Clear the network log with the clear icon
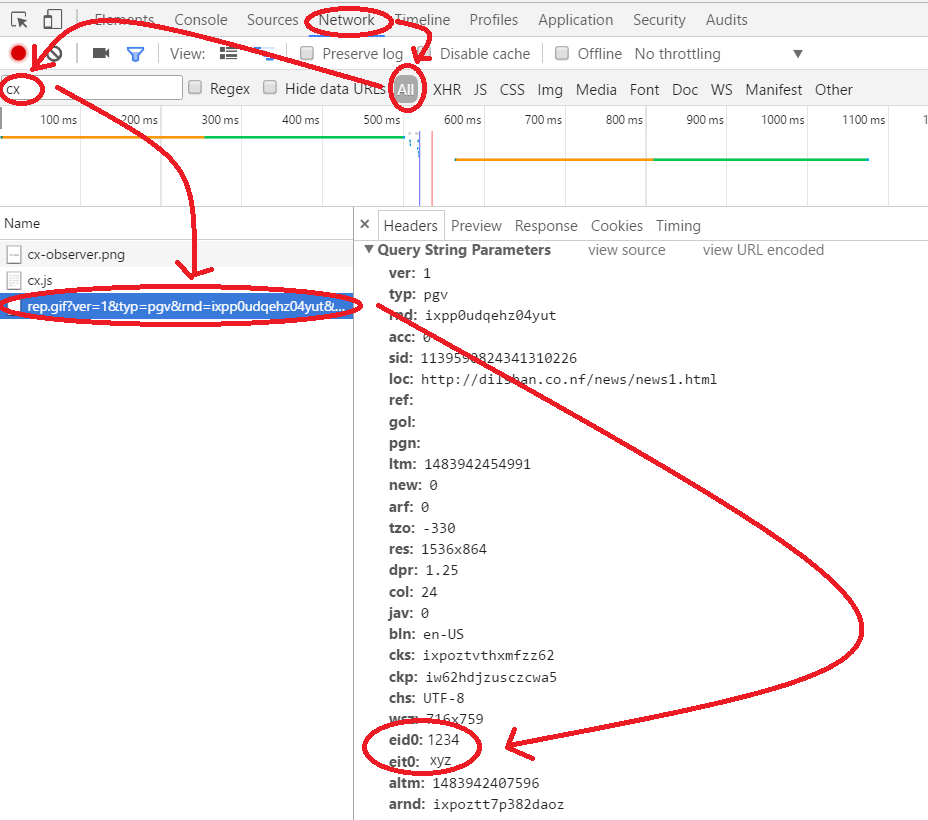The height and width of the screenshot is (820, 928). coord(54,54)
